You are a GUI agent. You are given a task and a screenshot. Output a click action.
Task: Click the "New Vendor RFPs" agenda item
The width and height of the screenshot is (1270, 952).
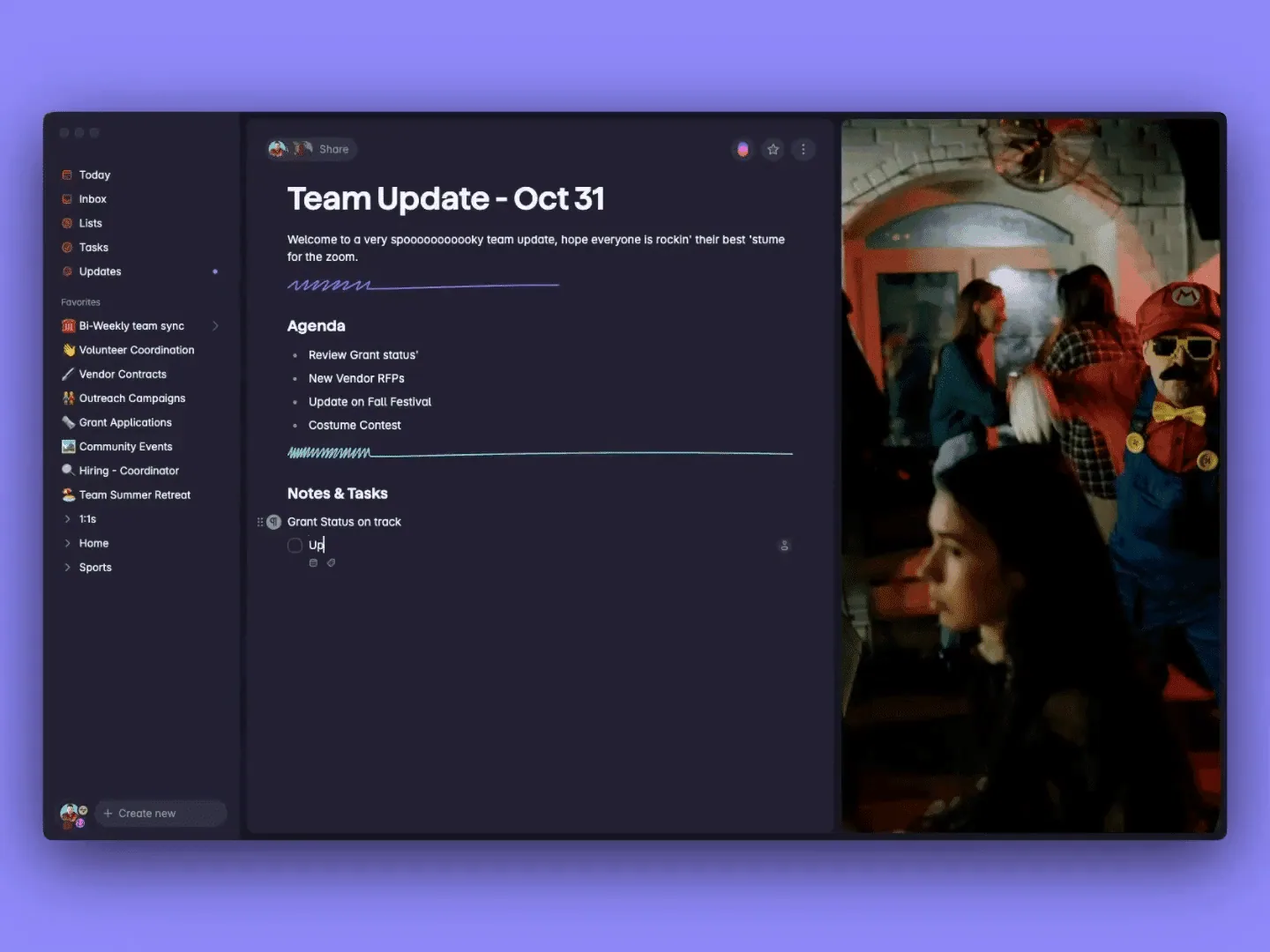pyautogui.click(x=356, y=379)
